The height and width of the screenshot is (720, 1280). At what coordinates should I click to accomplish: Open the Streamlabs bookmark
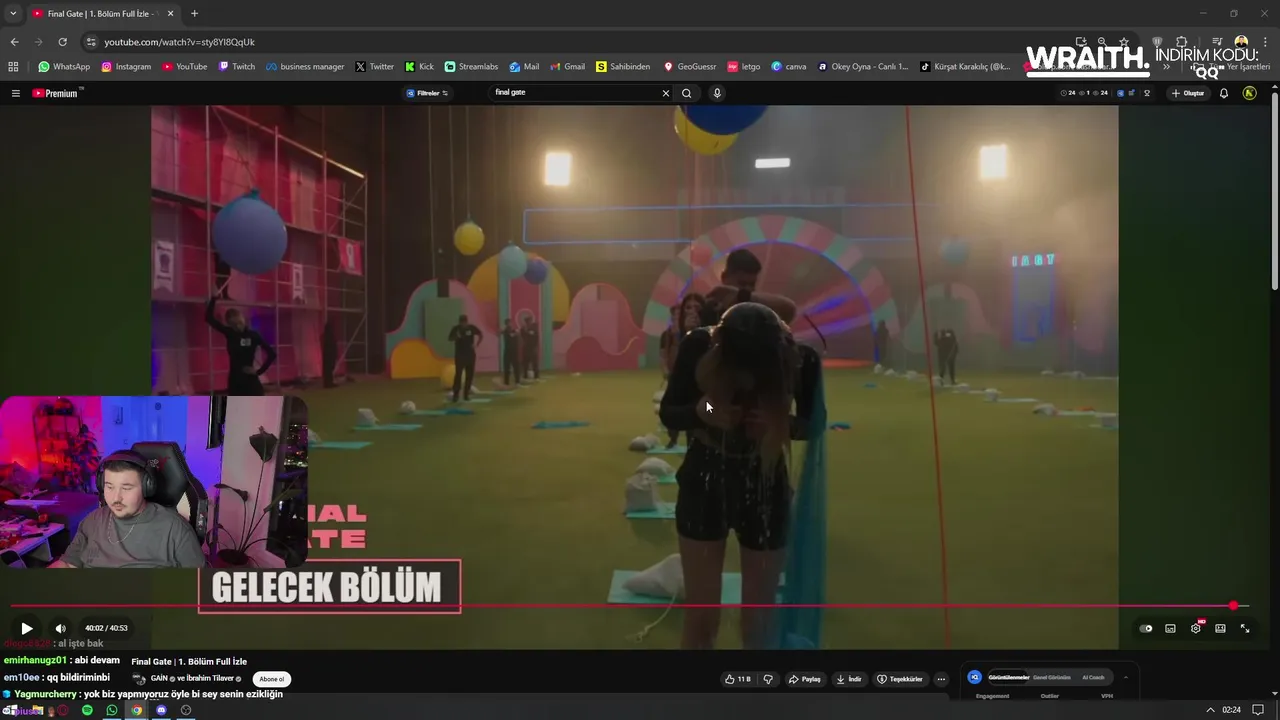471,67
